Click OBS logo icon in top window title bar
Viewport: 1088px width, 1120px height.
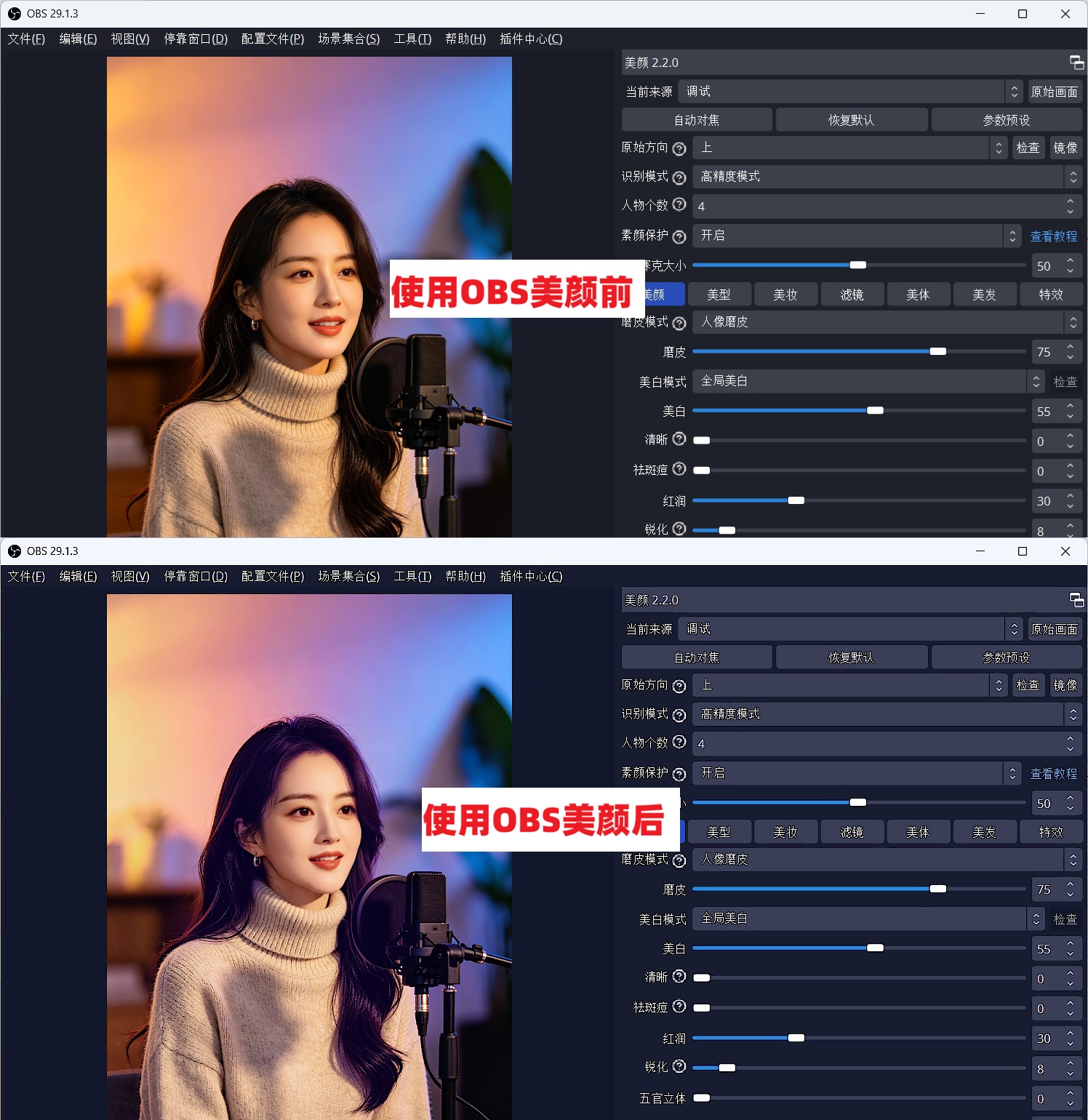pyautogui.click(x=15, y=14)
